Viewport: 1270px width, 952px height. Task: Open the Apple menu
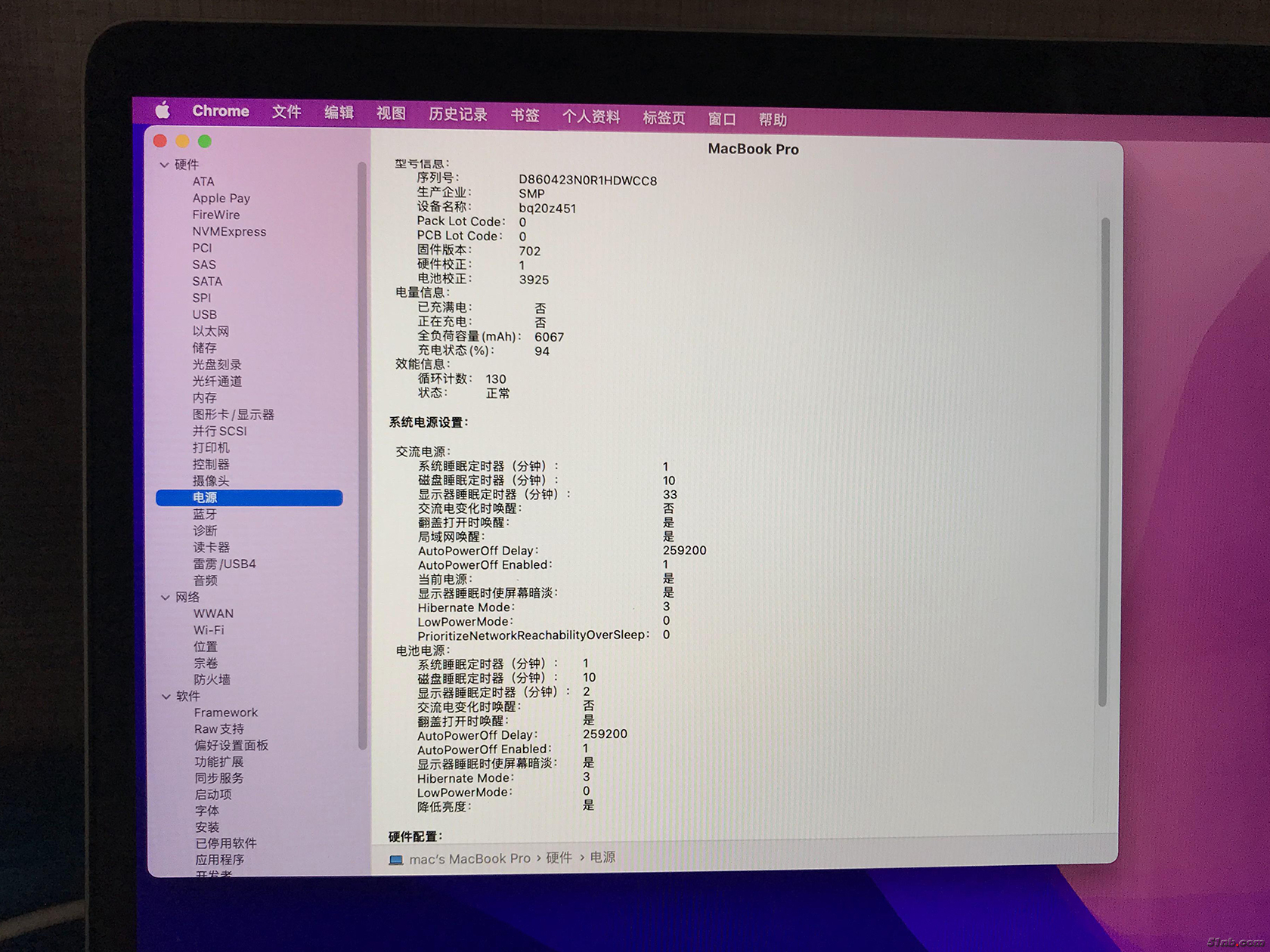[x=163, y=110]
